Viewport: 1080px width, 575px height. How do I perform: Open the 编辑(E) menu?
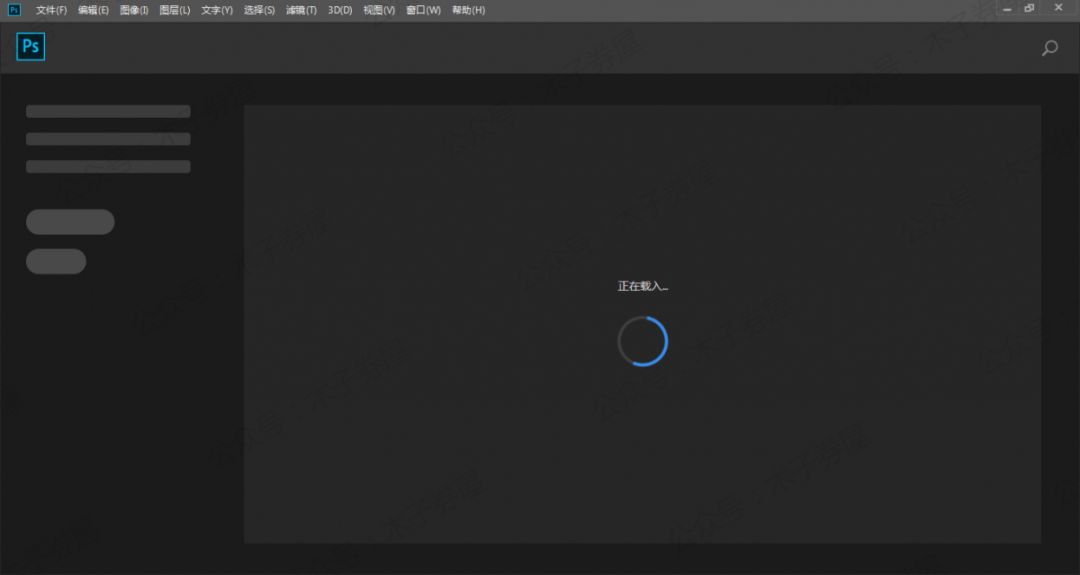93,10
